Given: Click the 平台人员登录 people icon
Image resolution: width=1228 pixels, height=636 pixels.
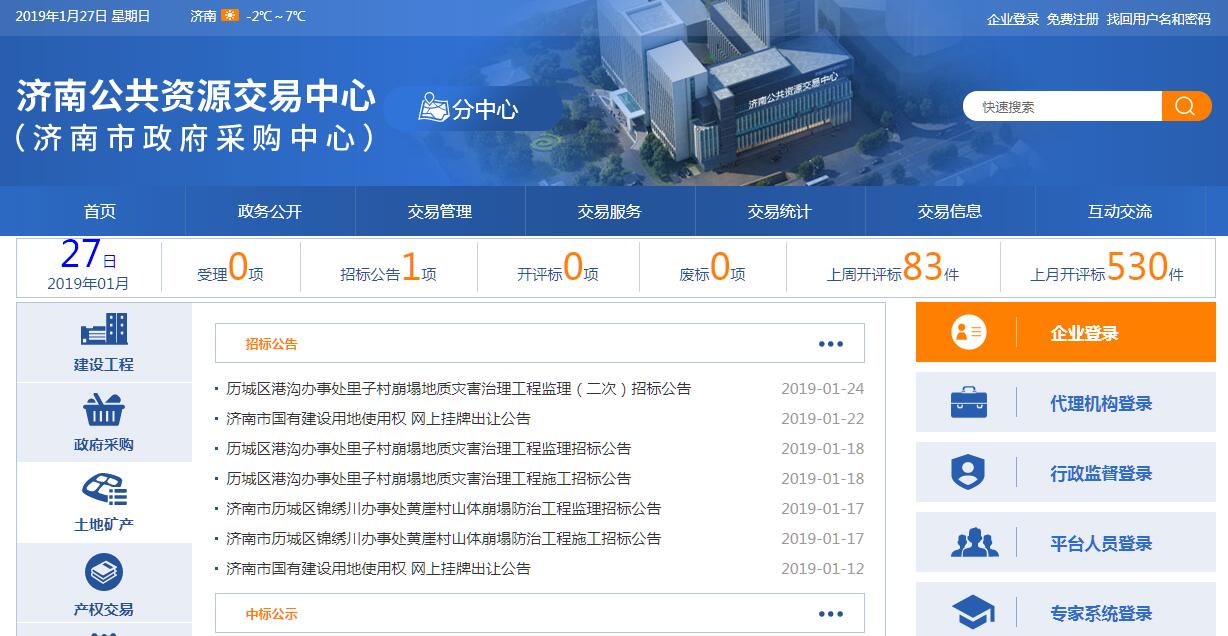Looking at the screenshot, I should (974, 543).
